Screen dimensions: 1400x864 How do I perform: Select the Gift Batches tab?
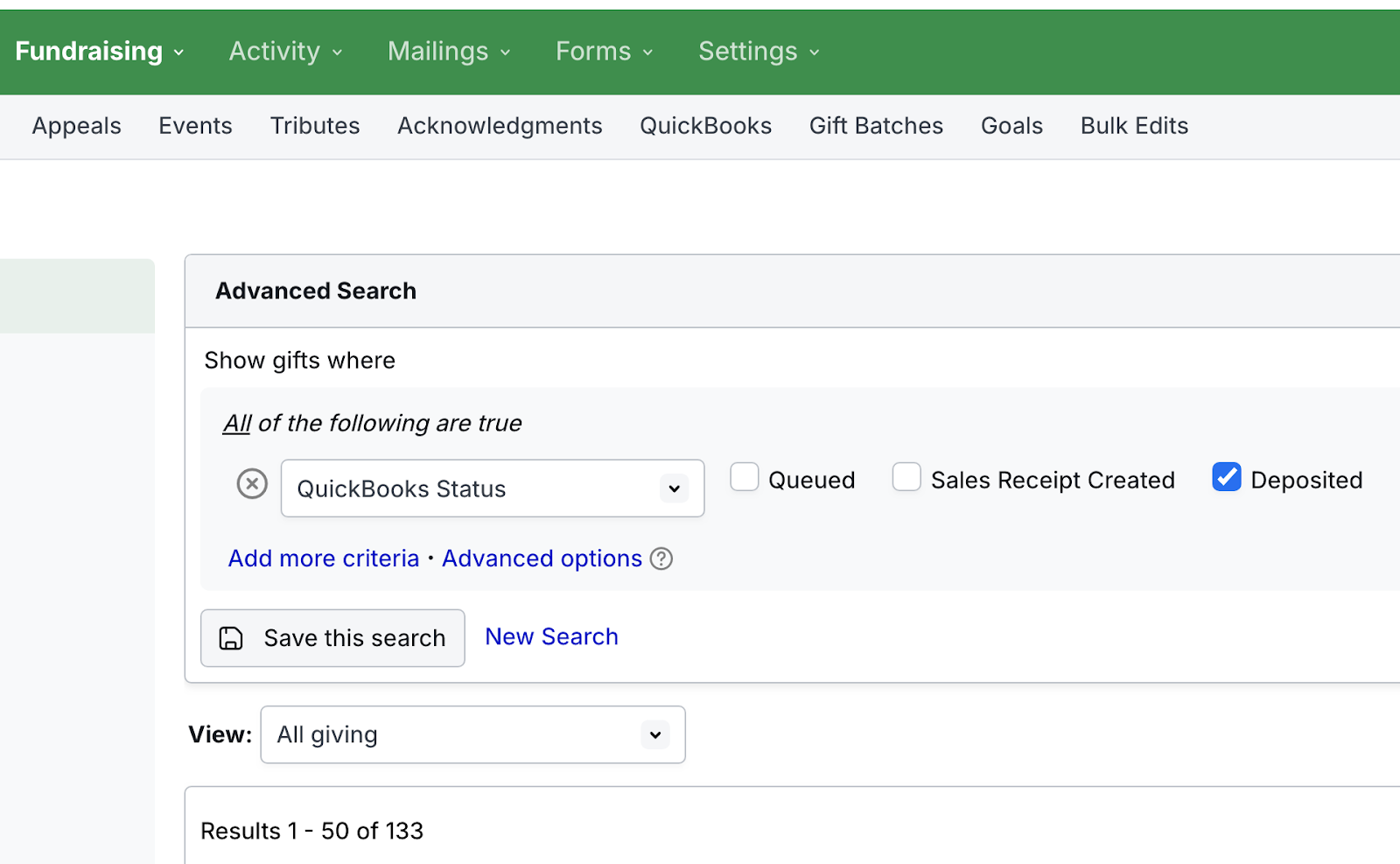(876, 126)
